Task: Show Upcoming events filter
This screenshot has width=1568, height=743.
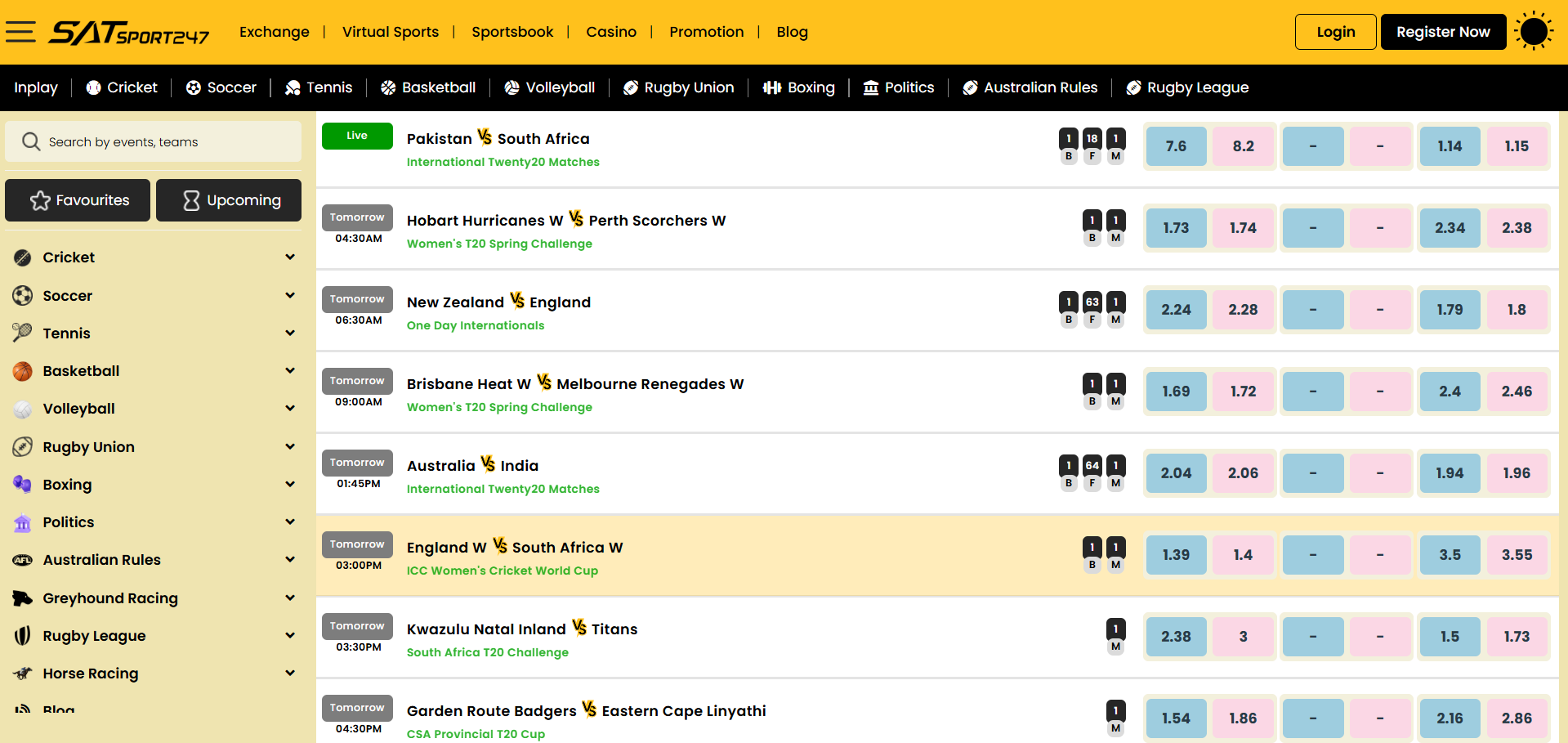Action: click(x=229, y=200)
